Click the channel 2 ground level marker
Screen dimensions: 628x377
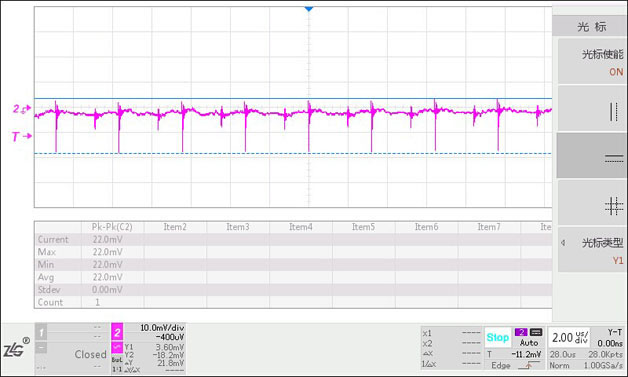click(22, 109)
